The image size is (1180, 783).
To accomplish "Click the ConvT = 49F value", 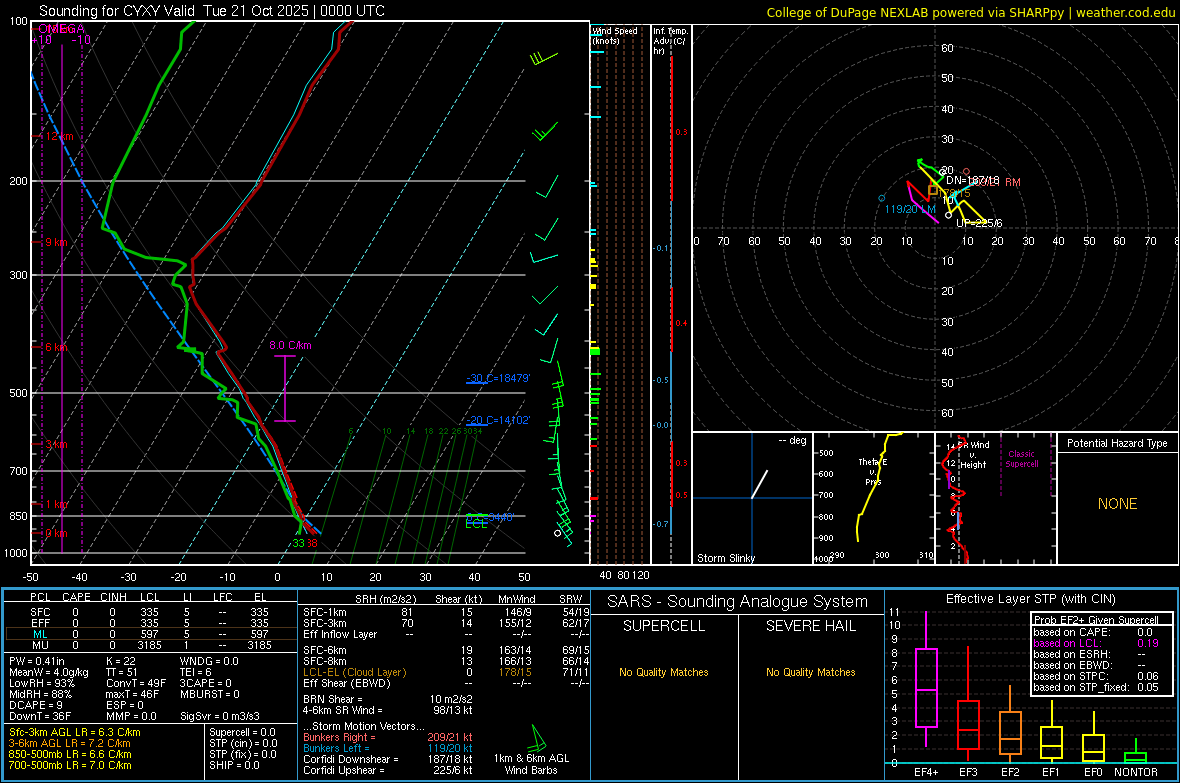I will [x=135, y=683].
